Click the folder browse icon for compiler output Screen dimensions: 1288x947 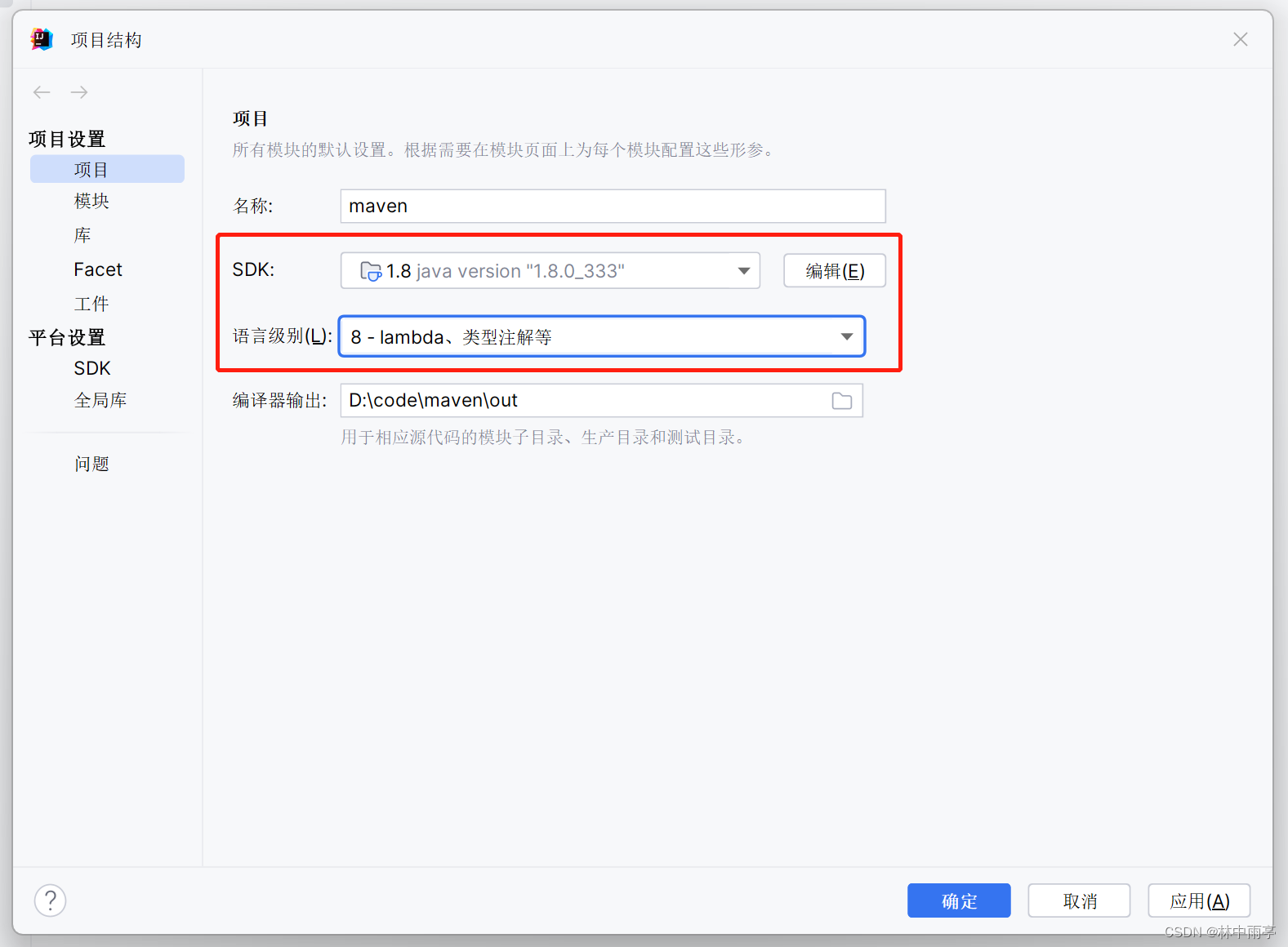[x=842, y=401]
